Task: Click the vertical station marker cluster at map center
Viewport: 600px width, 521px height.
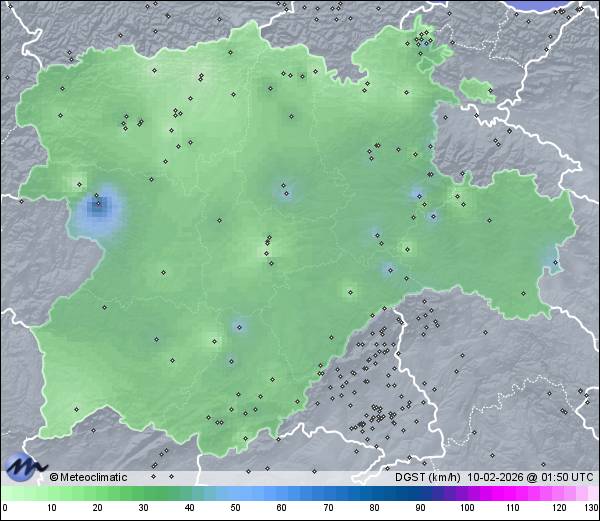Action: tap(267, 246)
